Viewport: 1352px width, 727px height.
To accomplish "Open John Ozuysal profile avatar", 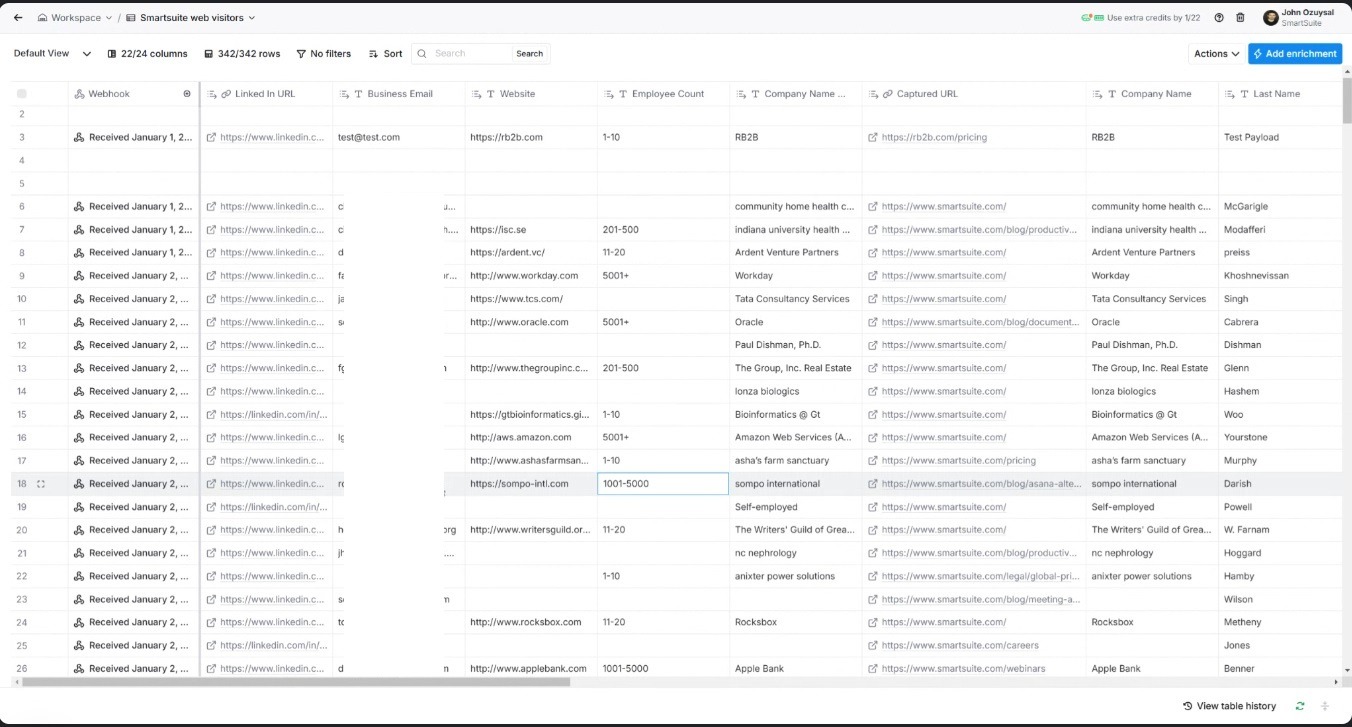I will coord(1271,18).
